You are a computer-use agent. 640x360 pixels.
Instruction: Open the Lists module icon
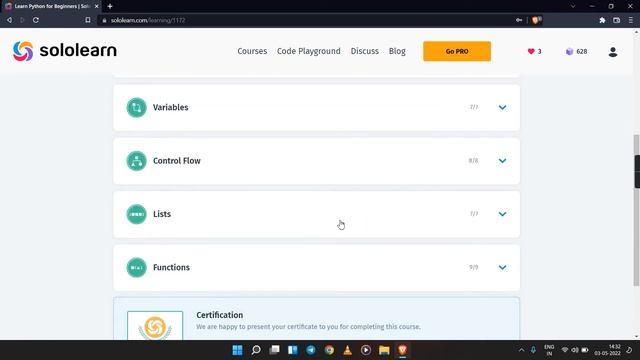(x=136, y=214)
